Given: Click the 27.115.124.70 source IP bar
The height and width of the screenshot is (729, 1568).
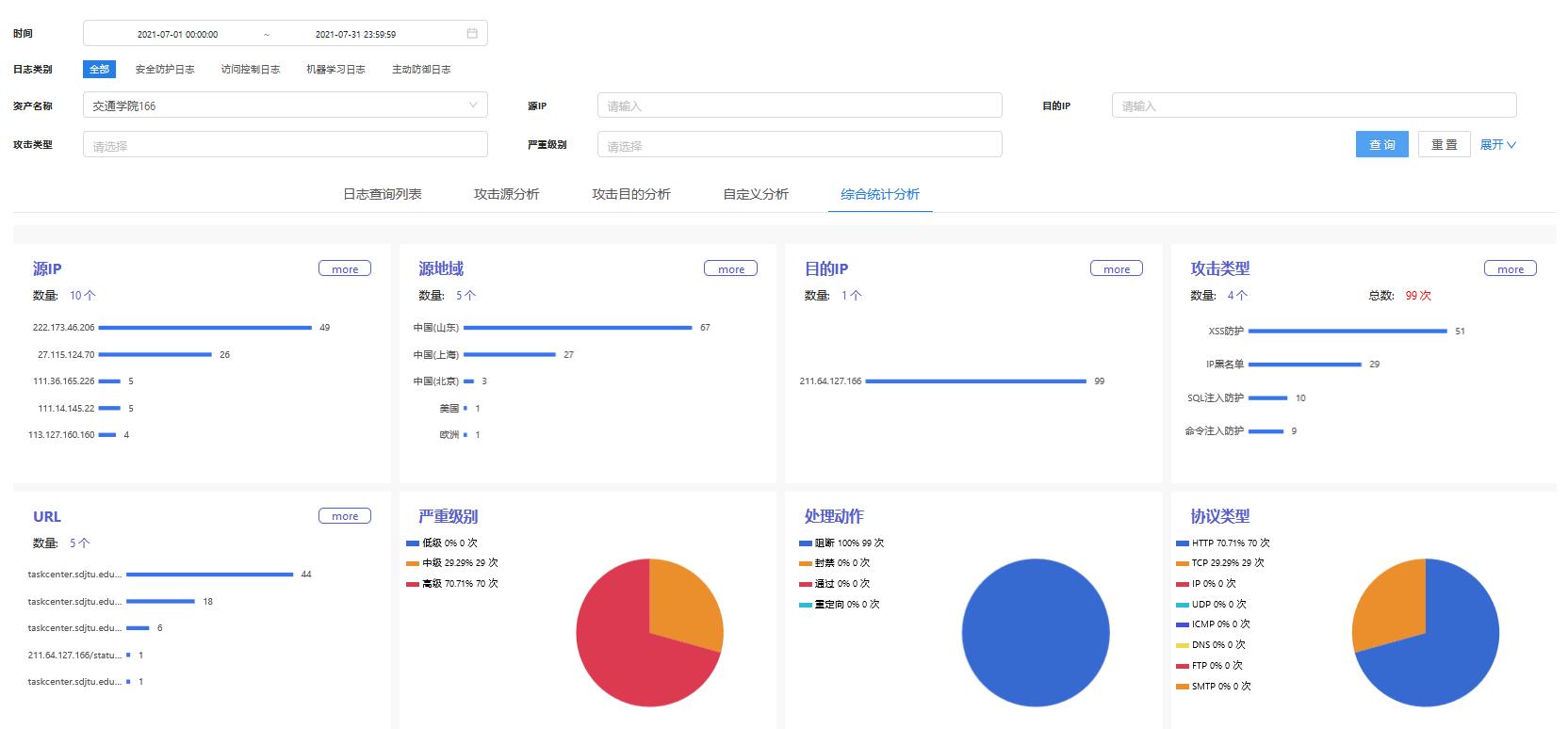Looking at the screenshot, I should (x=155, y=355).
